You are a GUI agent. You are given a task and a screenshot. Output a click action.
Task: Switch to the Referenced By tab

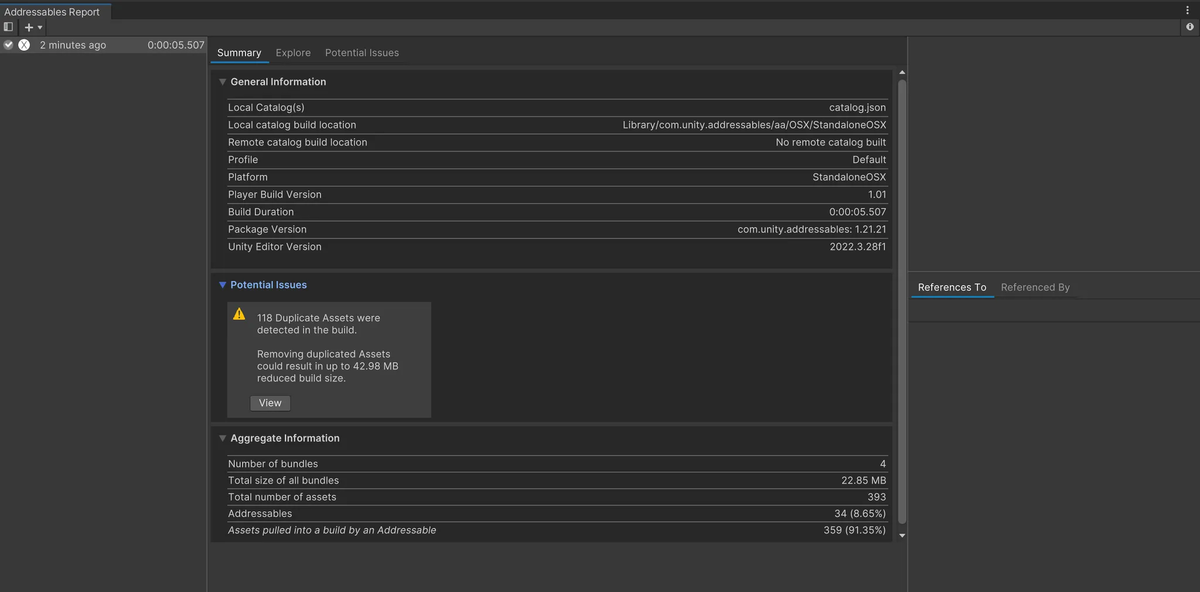(x=1035, y=287)
